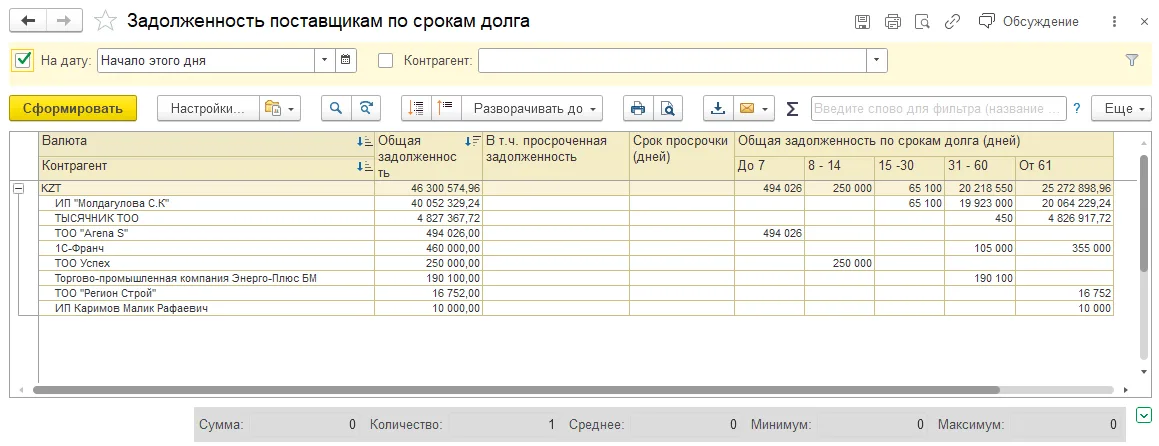Click the Find magnifier toolbar icon

click(336, 109)
